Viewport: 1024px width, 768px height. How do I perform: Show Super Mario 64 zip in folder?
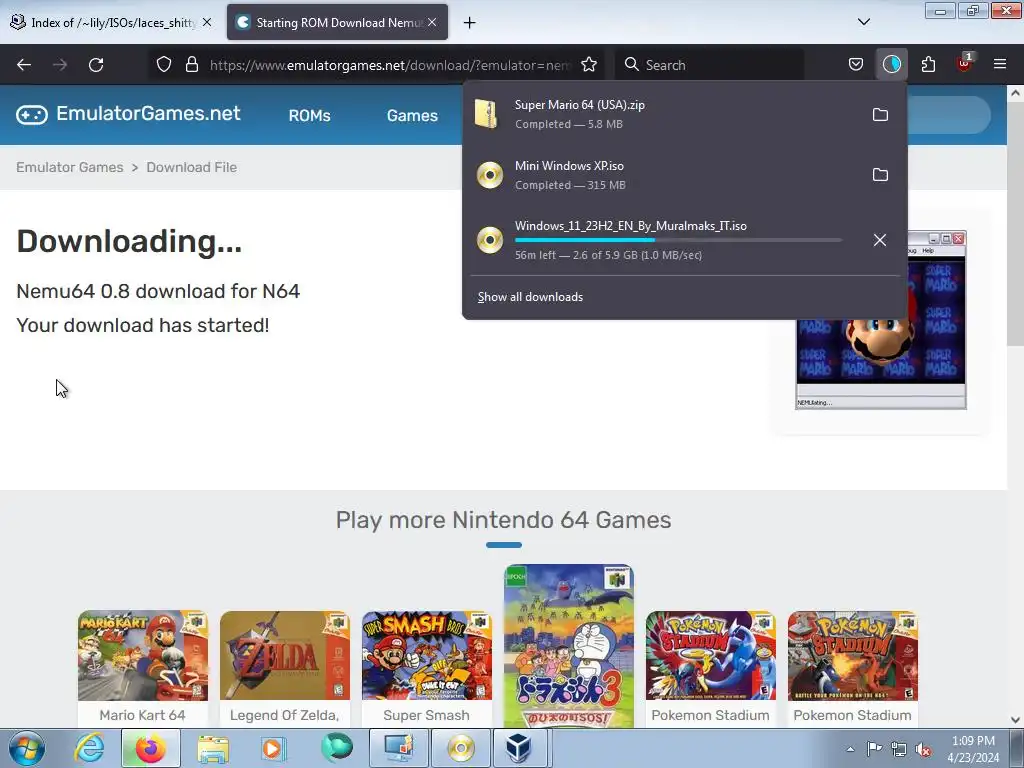(880, 115)
